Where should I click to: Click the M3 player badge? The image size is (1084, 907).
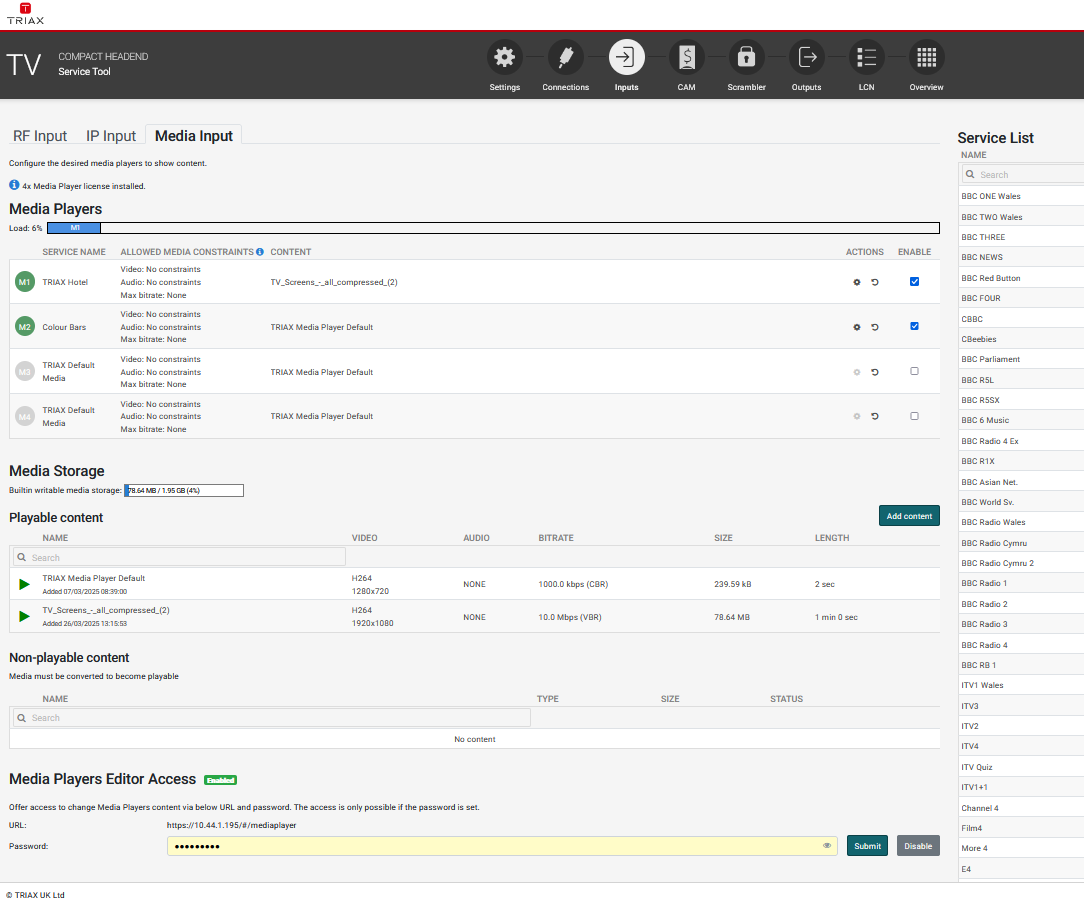point(25,372)
